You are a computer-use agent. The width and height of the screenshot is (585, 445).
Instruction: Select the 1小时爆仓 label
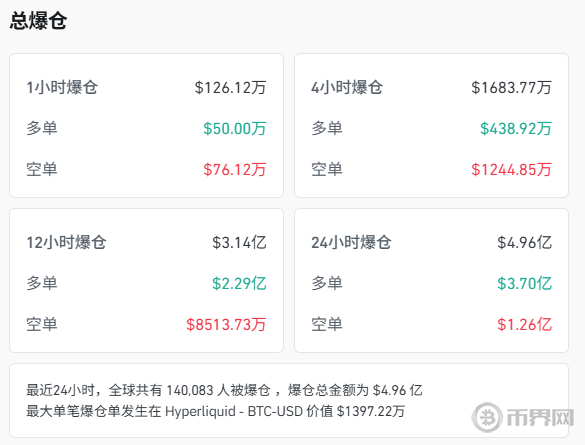click(x=62, y=88)
